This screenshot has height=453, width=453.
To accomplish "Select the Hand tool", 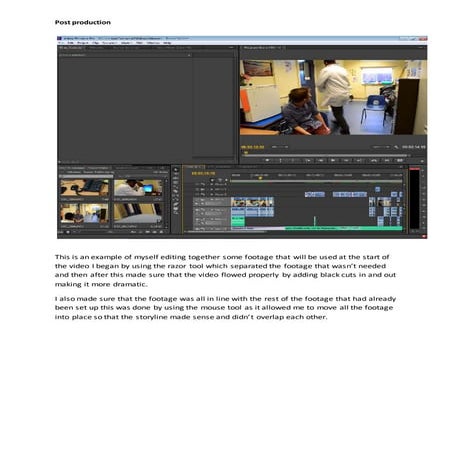I will point(176,208).
